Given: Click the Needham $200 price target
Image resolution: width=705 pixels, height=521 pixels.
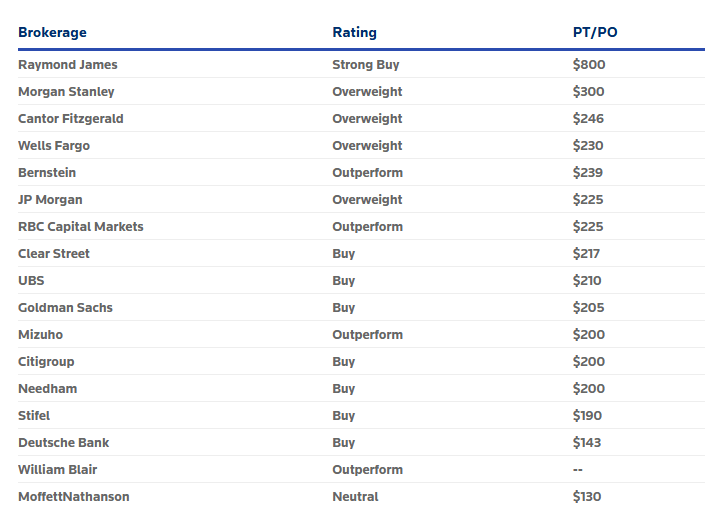Looking at the screenshot, I should click(589, 388).
